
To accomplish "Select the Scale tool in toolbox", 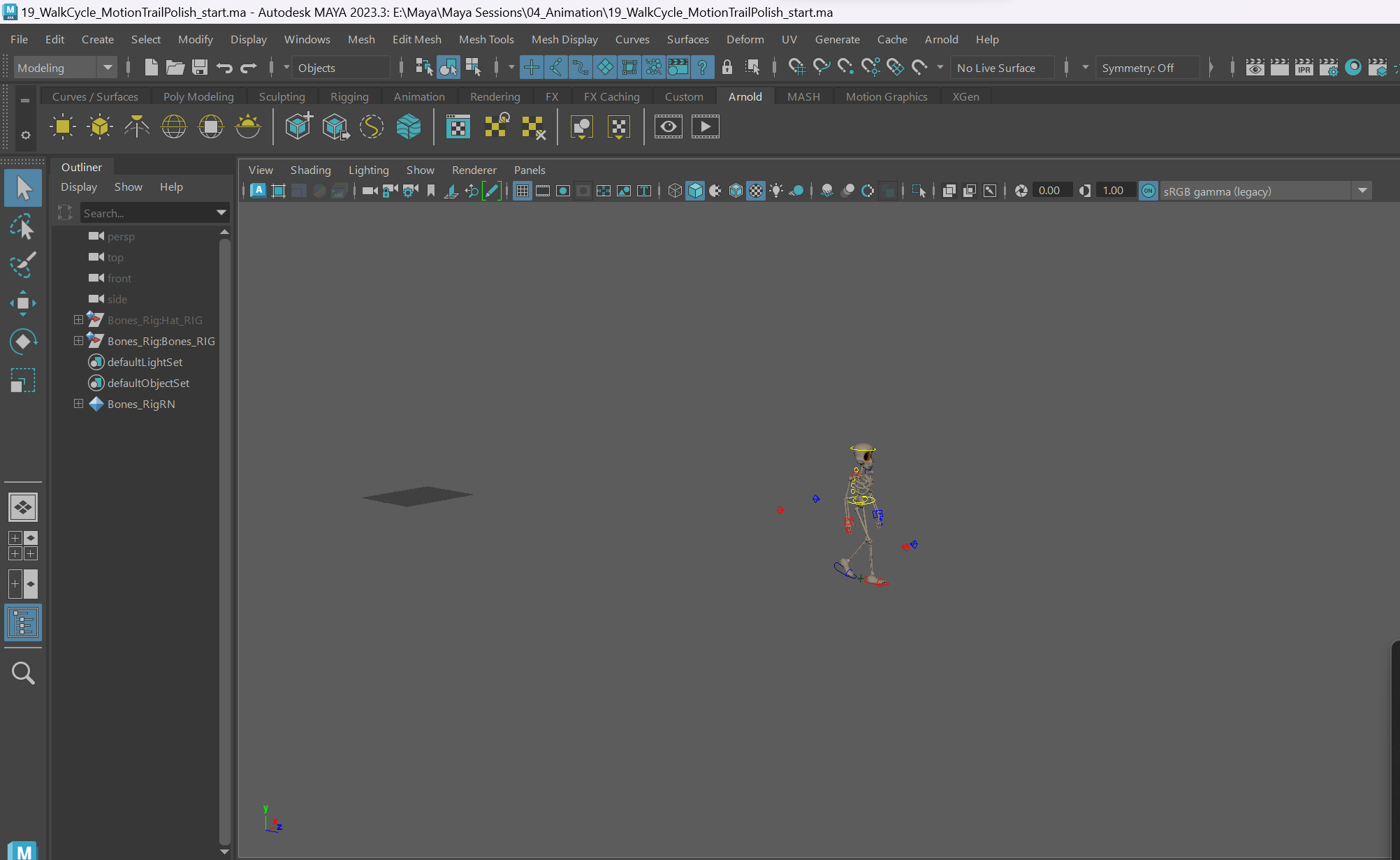I will tap(23, 380).
